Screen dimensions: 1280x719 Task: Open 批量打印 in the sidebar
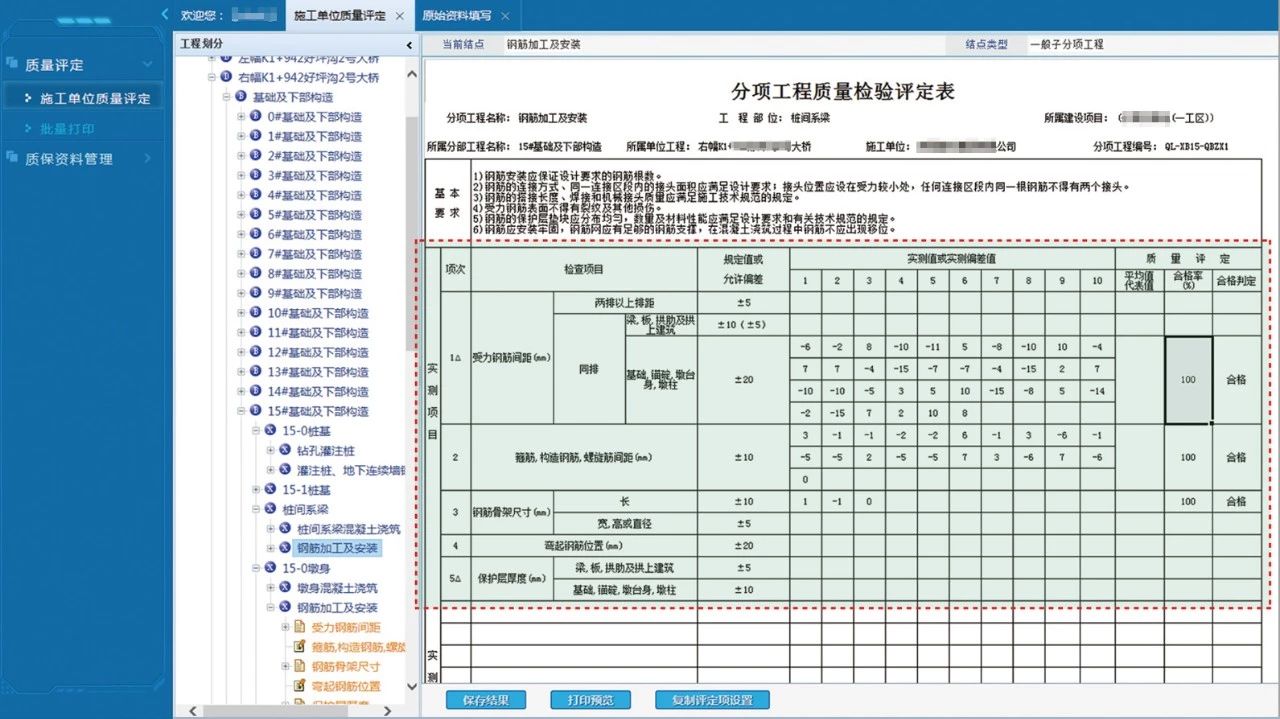click(x=68, y=129)
